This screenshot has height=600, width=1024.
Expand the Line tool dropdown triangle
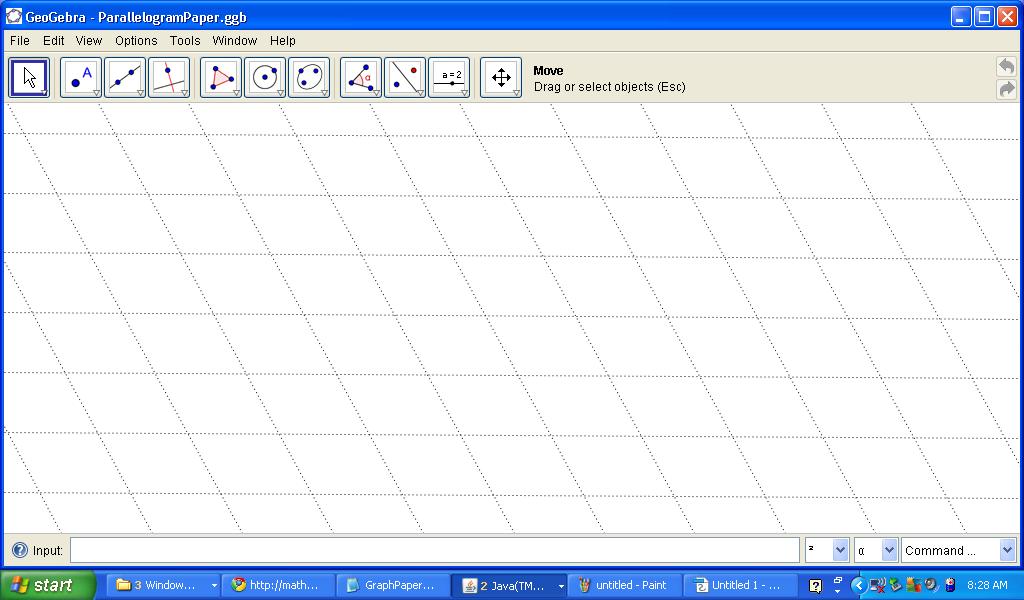click(x=140, y=93)
